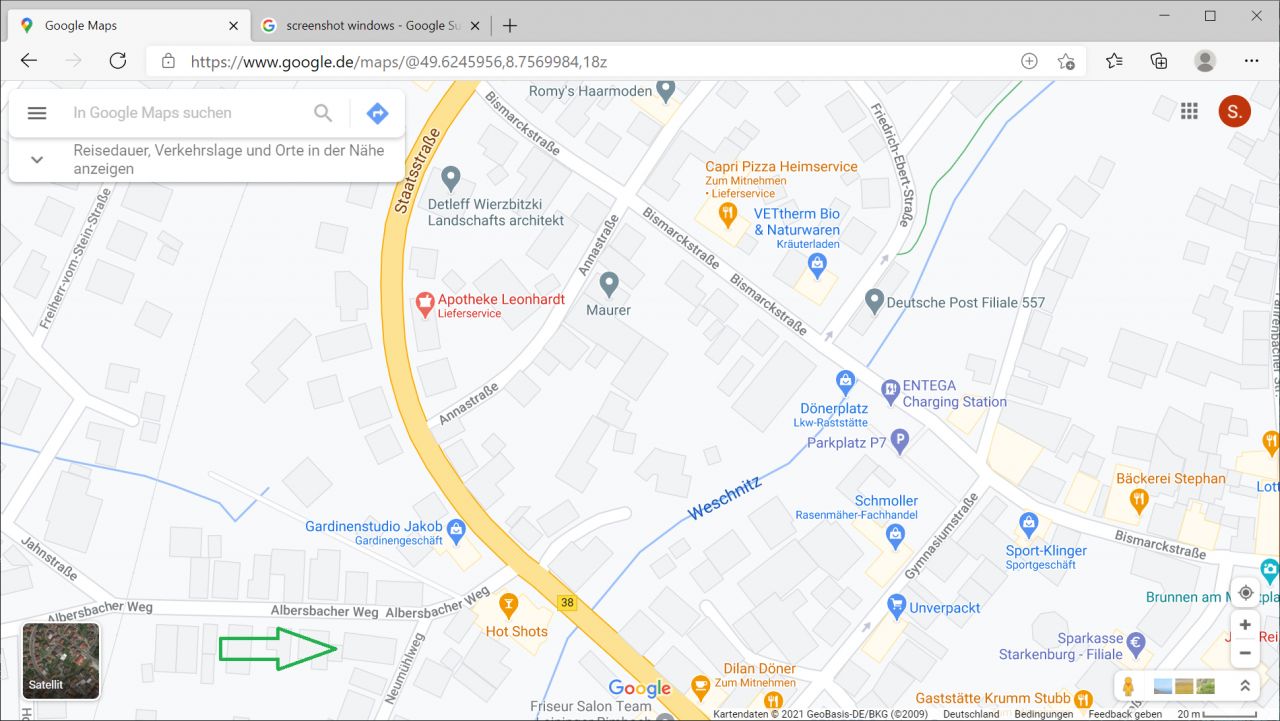This screenshot has height=721, width=1280.
Task: Zoom out with the minus button
Action: 1245,654
